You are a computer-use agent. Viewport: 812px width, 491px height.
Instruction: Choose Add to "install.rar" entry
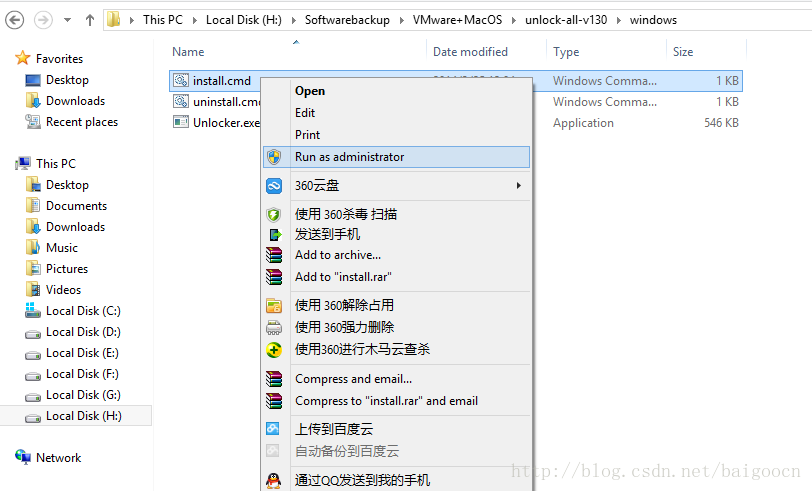tap(396, 277)
